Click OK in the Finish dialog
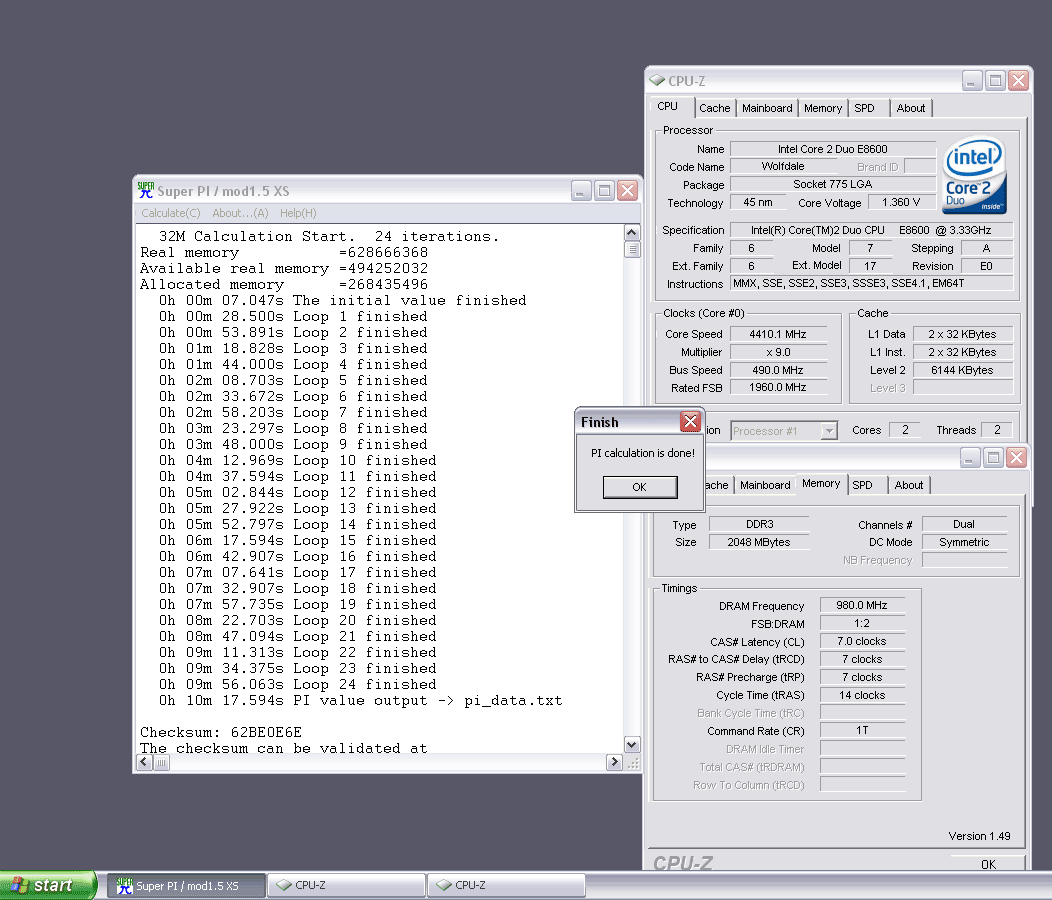Screen dimensions: 1052x900 639,487
